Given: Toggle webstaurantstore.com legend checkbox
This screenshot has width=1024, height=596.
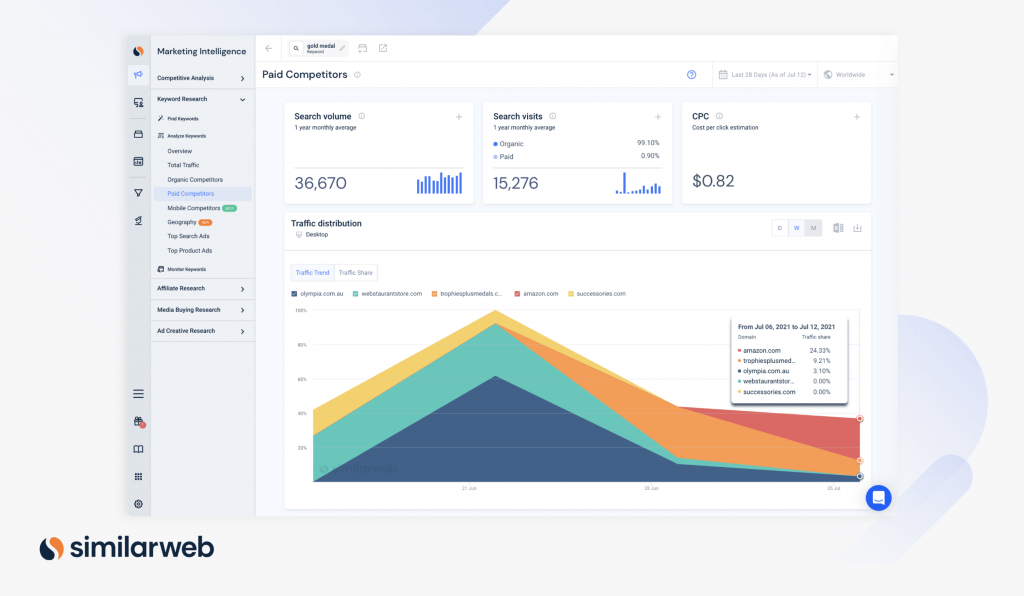Looking at the screenshot, I should (356, 294).
